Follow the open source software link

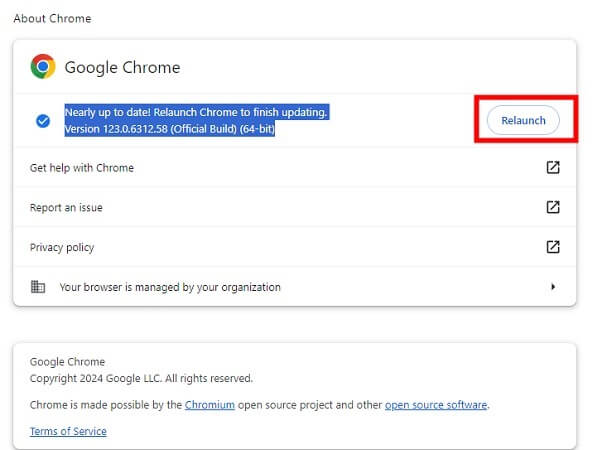tap(436, 405)
